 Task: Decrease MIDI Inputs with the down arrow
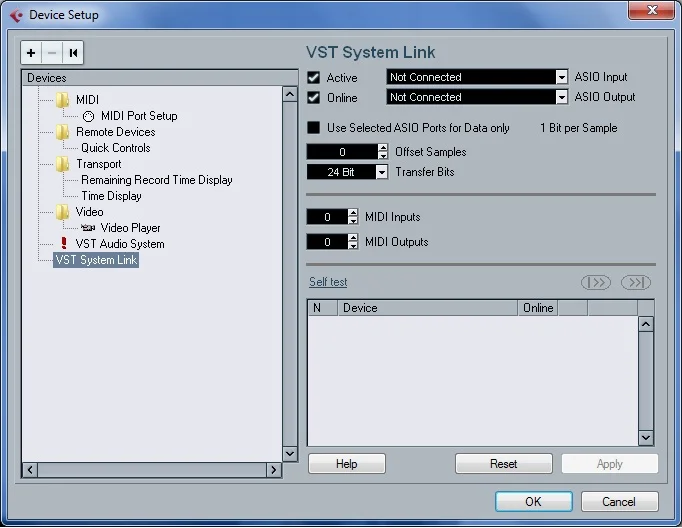[x=353, y=221]
